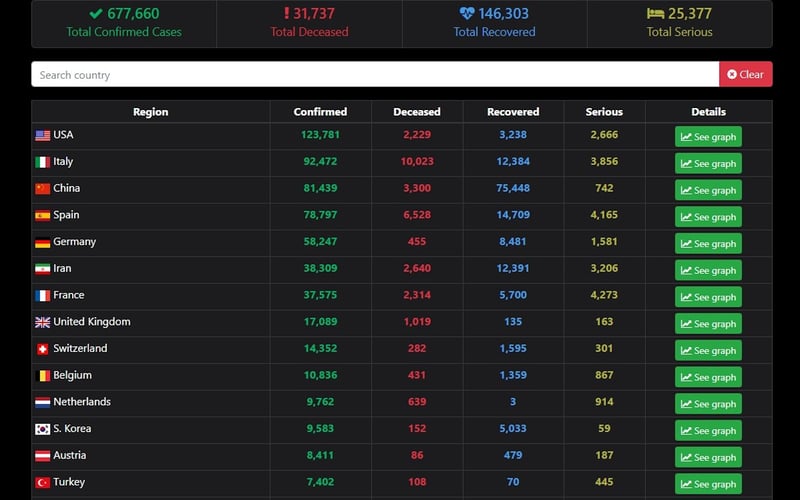Click the Netherlands flag icon
Viewport: 800px width, 500px height.
(42, 403)
